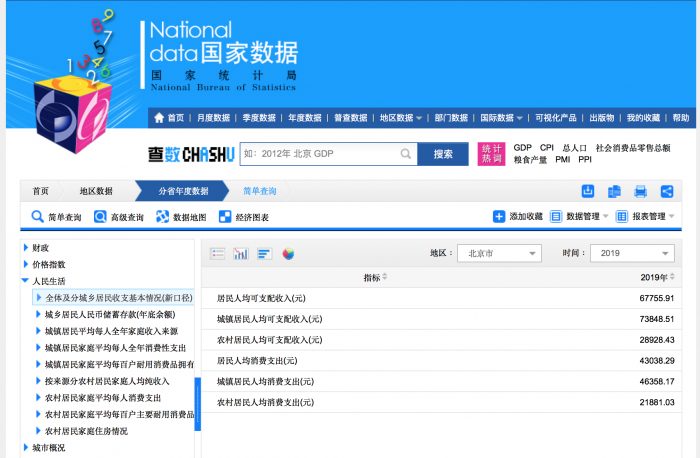Open the 地区 dropdown showing 北京市
700x458 pixels.
(501, 254)
